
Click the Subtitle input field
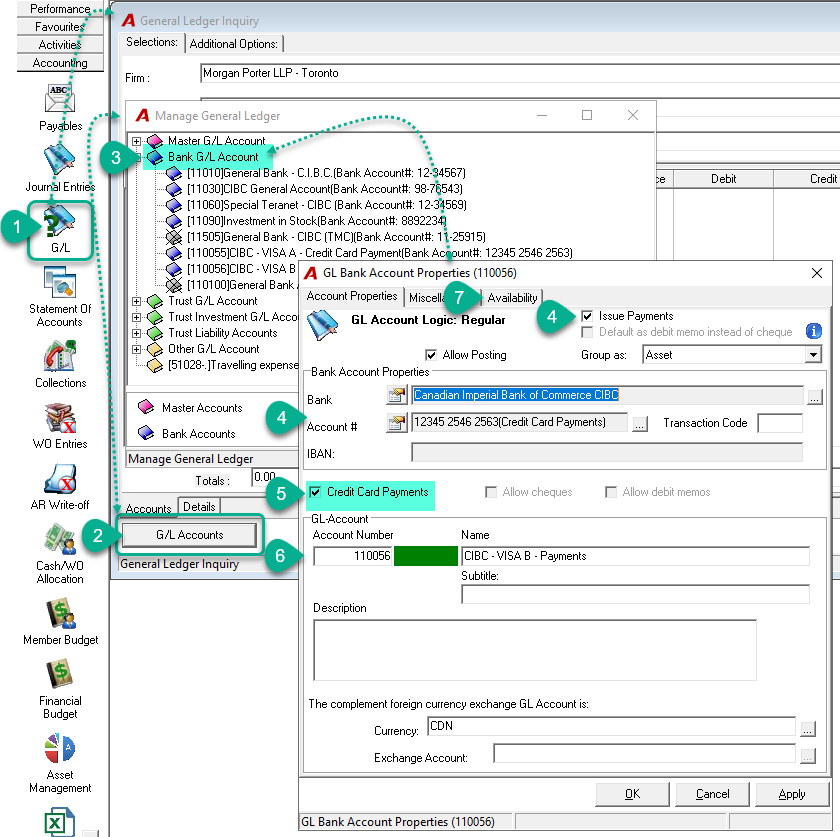point(635,594)
